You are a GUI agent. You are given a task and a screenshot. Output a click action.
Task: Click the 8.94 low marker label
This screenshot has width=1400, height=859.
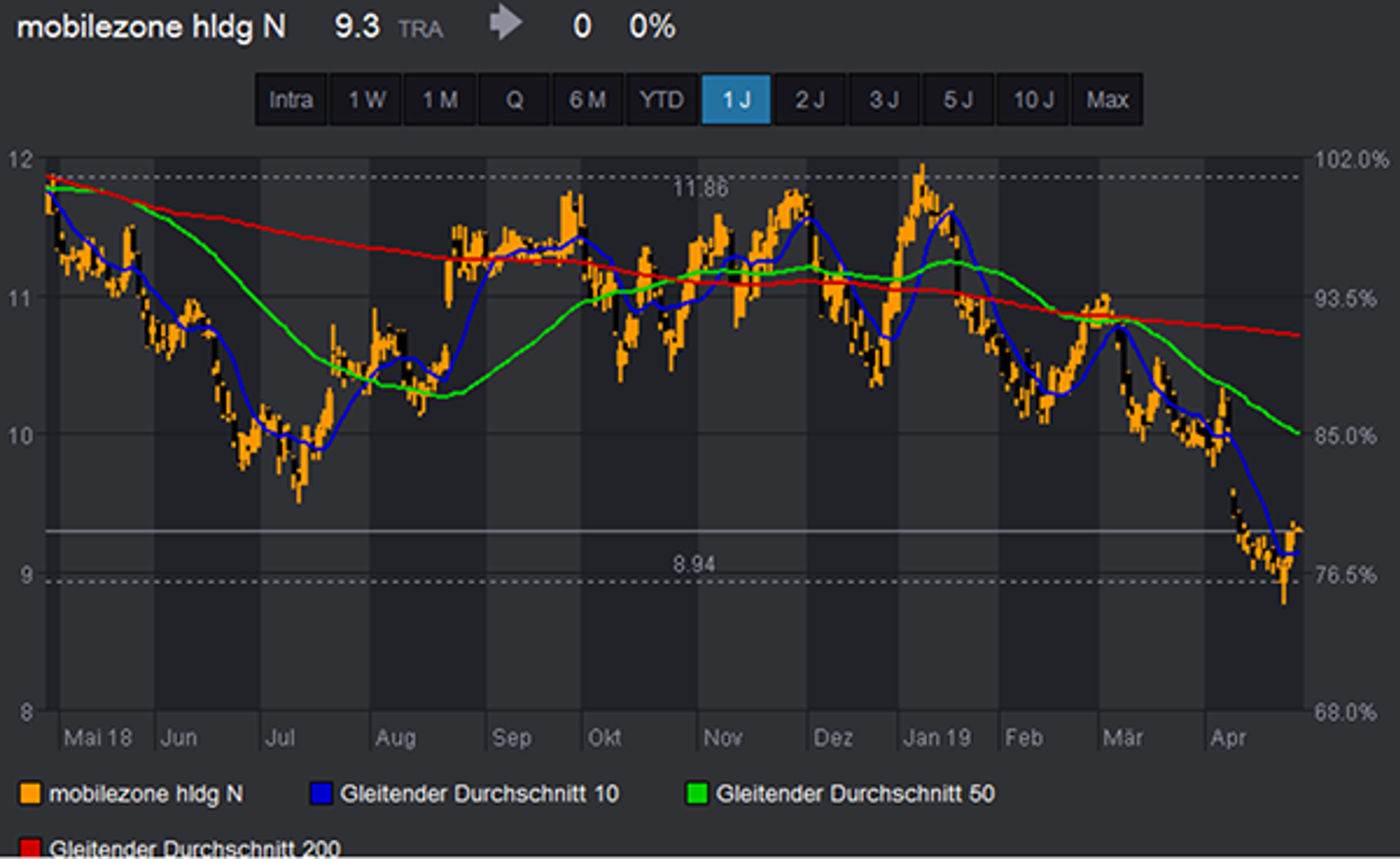694,564
